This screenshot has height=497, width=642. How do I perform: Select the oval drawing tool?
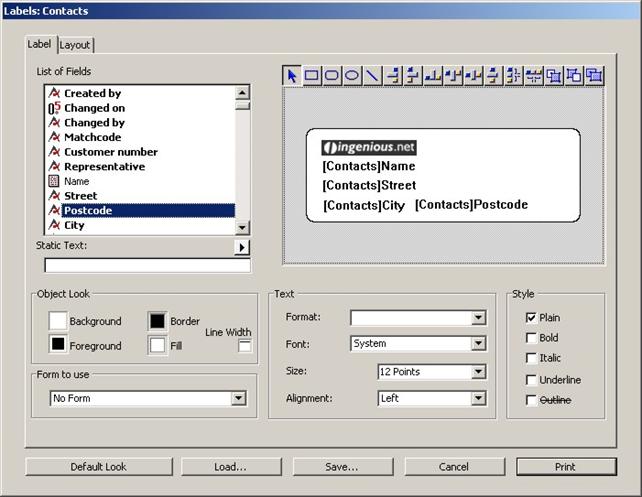click(352, 75)
